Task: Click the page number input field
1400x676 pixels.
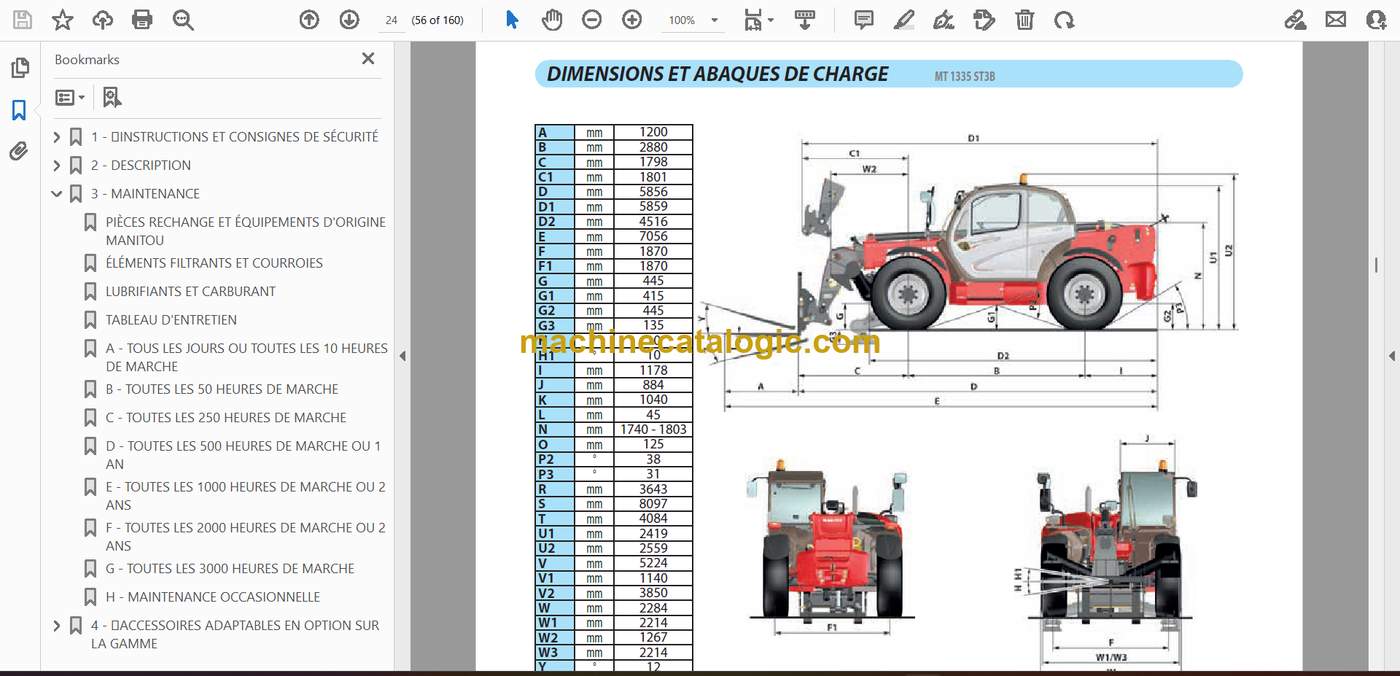Action: (x=391, y=20)
